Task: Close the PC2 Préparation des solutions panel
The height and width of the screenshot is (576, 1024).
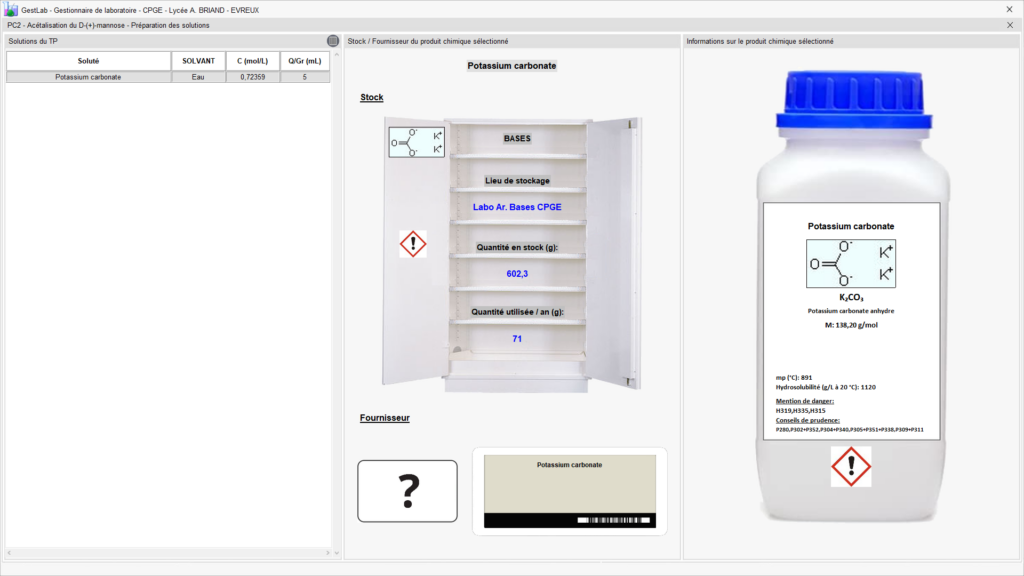Action: point(1009,25)
